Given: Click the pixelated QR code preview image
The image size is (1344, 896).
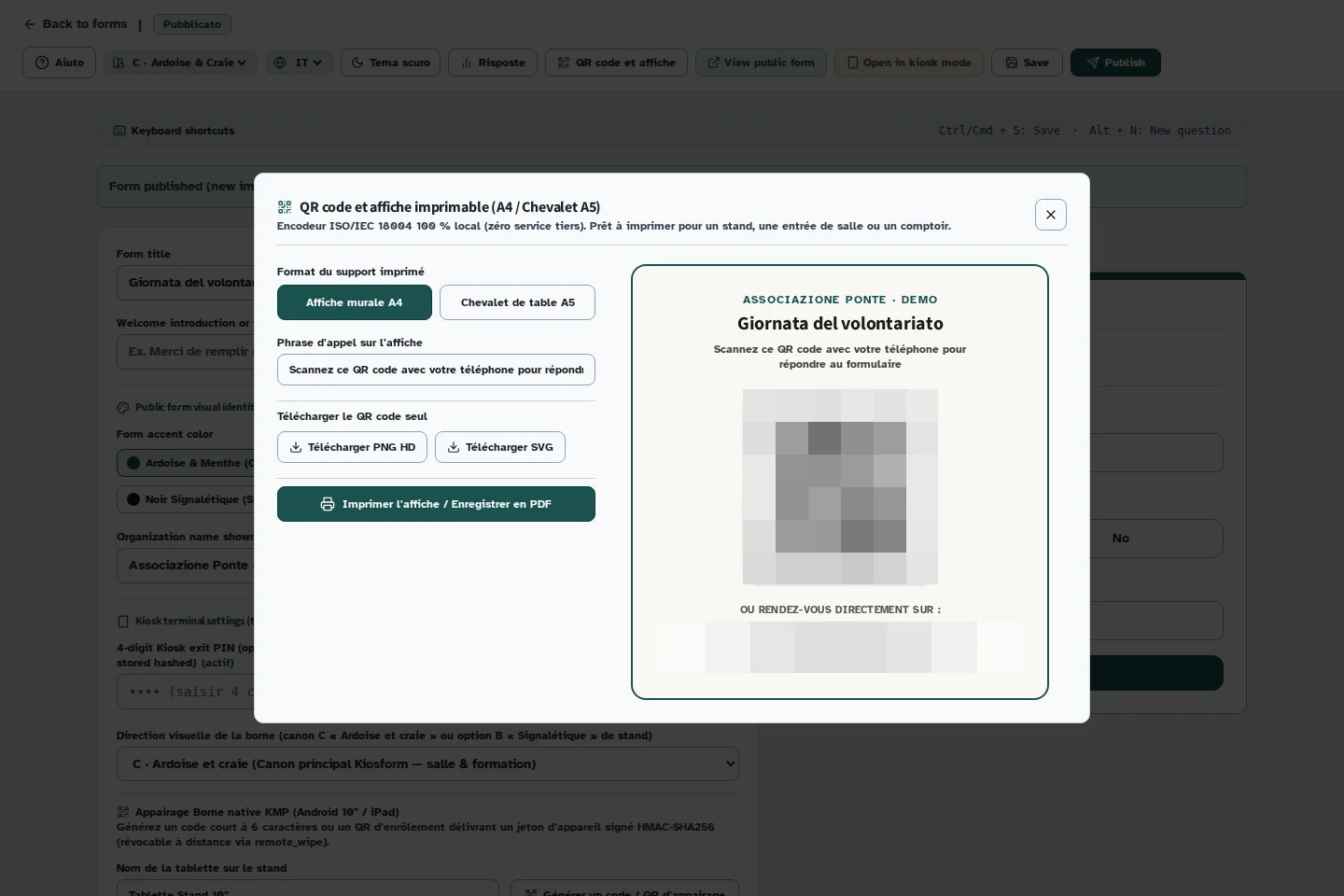Looking at the screenshot, I should (840, 487).
